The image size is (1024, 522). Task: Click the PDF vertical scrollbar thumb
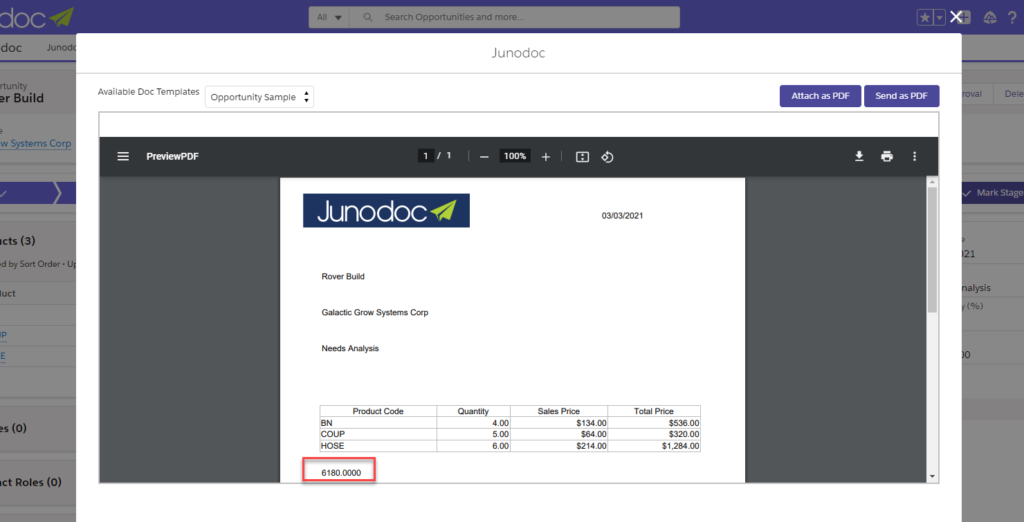(x=932, y=250)
